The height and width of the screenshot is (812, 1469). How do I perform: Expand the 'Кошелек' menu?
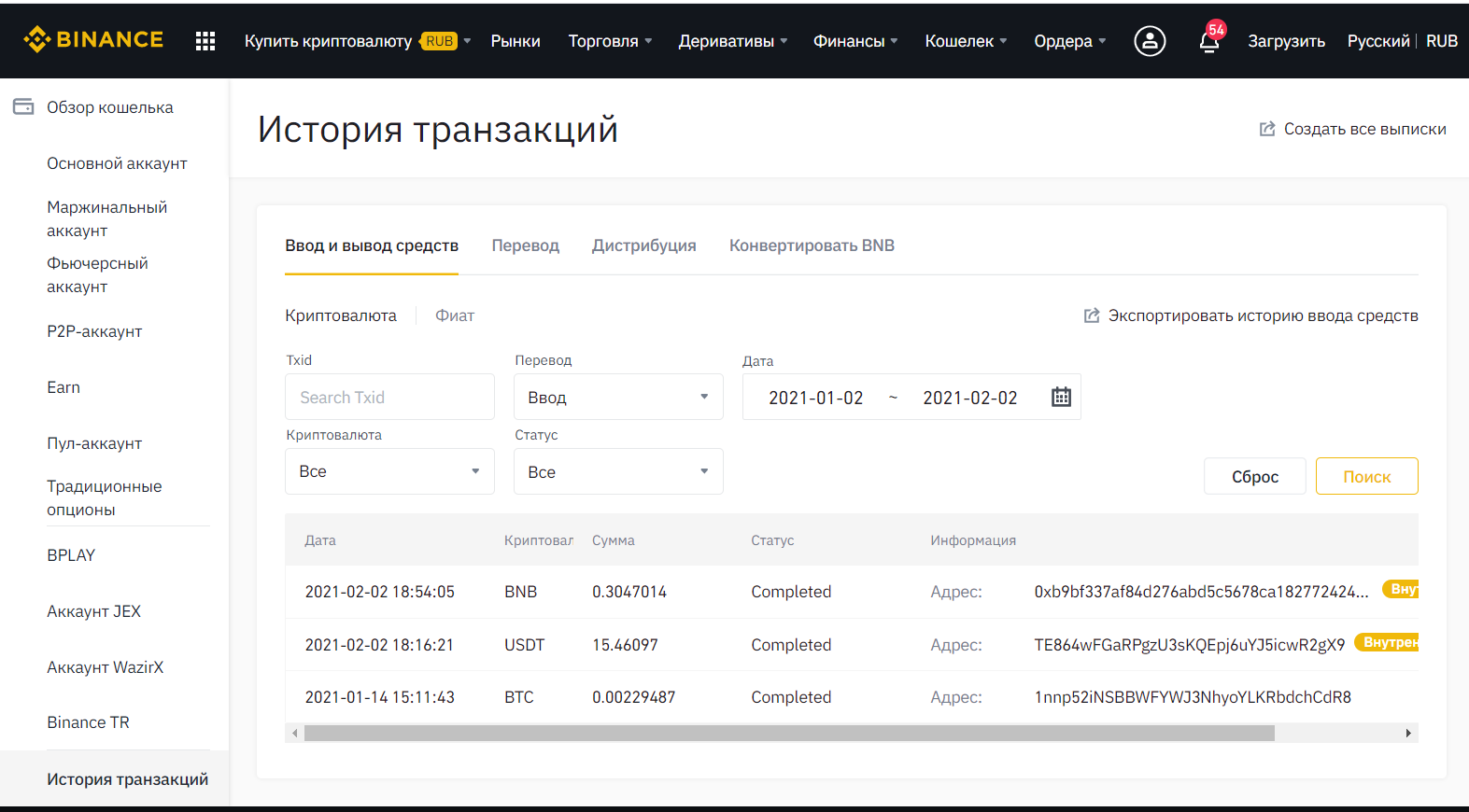coord(967,41)
